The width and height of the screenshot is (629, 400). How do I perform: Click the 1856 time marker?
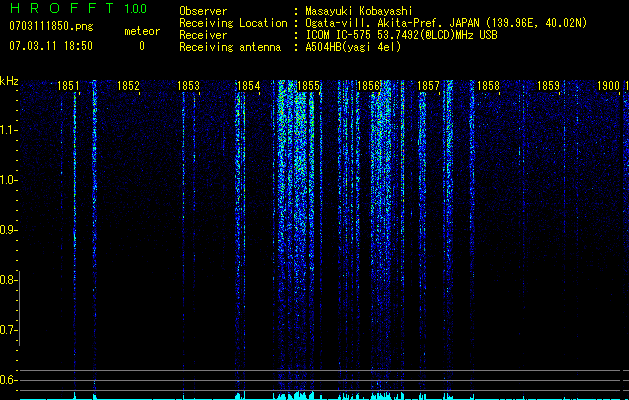368,86
